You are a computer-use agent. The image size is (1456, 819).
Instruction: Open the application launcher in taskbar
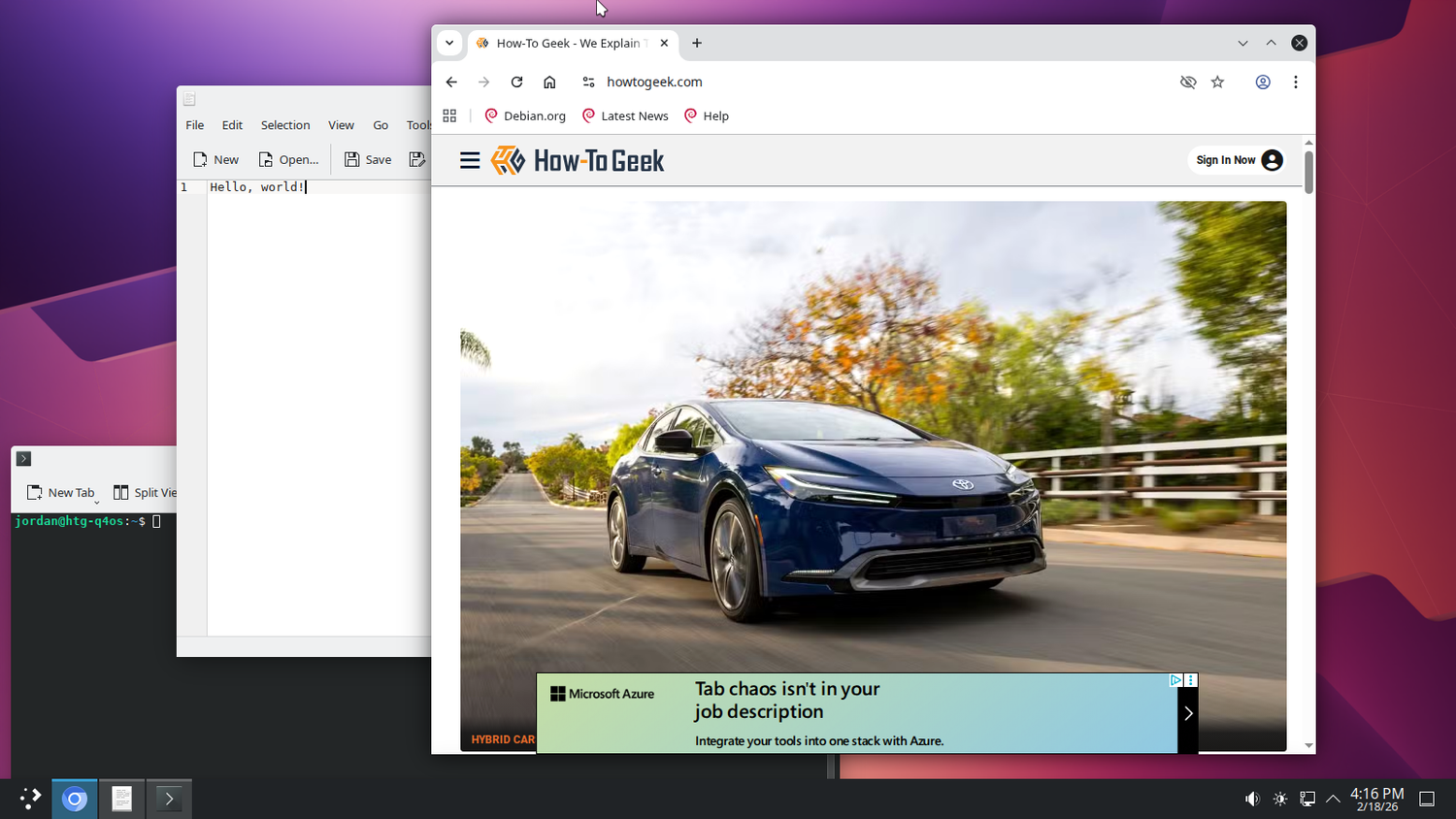pos(30,799)
